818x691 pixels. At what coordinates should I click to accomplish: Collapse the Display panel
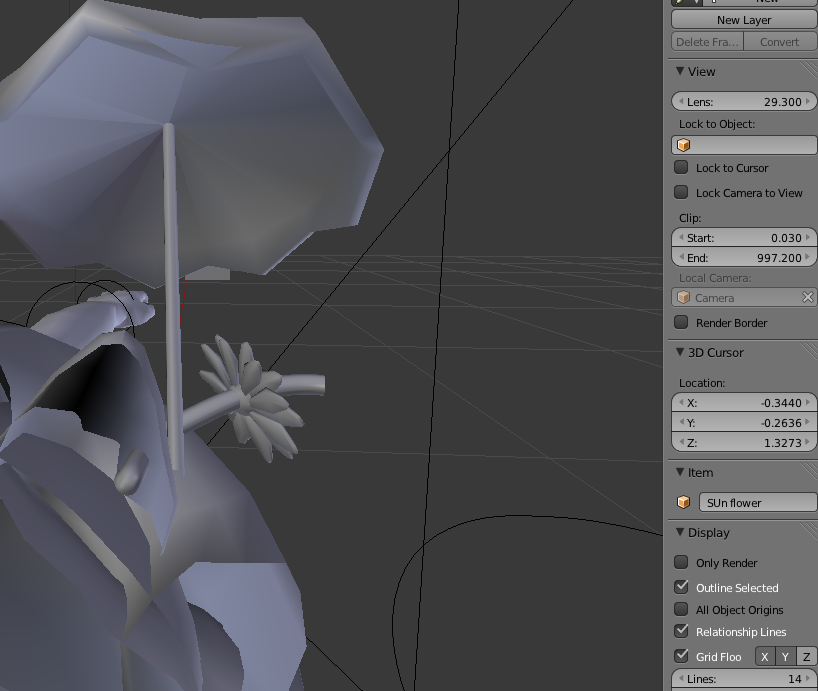coord(680,532)
